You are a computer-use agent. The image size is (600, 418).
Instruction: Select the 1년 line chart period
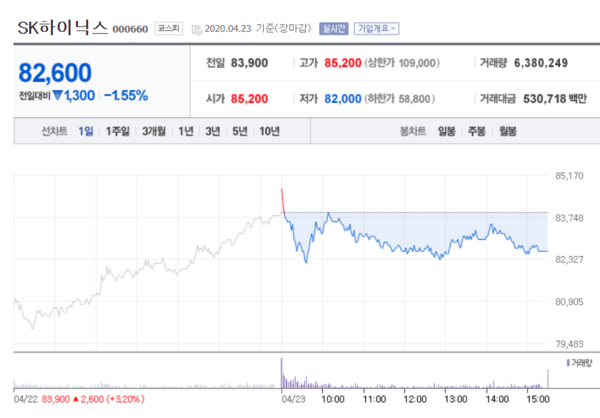click(186, 131)
